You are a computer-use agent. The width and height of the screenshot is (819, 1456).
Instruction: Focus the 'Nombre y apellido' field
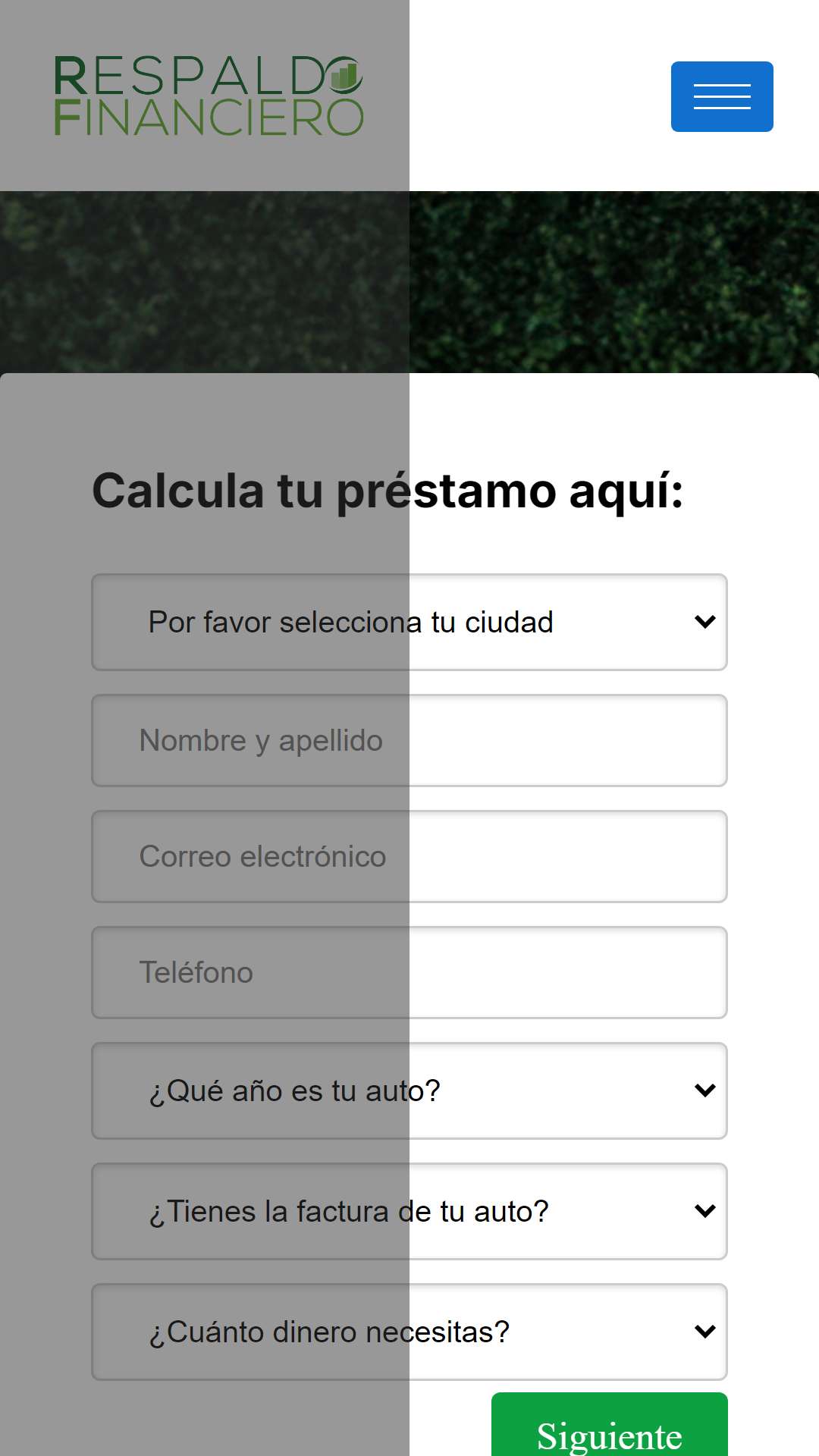409,740
